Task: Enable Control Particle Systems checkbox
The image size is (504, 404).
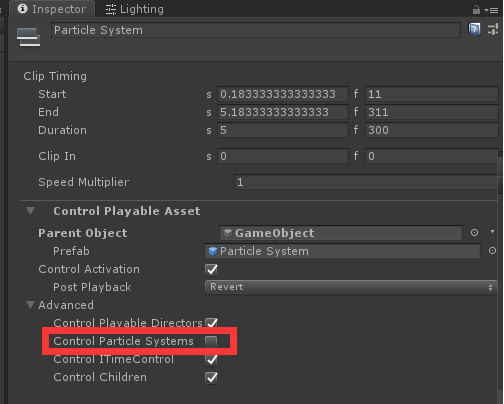Action: point(211,341)
